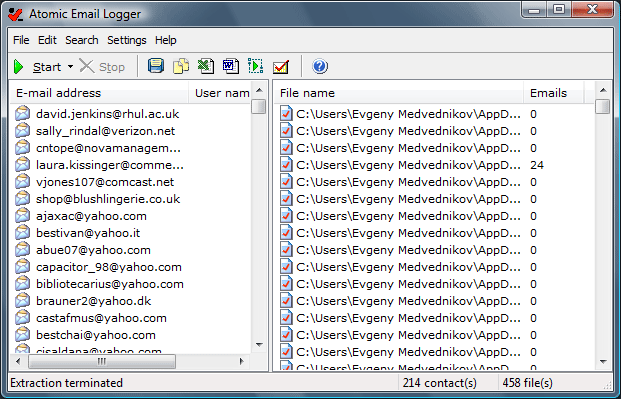The height and width of the screenshot is (399, 621).
Task: Select laura.kissinger@comme... email row
Action: click(131, 165)
